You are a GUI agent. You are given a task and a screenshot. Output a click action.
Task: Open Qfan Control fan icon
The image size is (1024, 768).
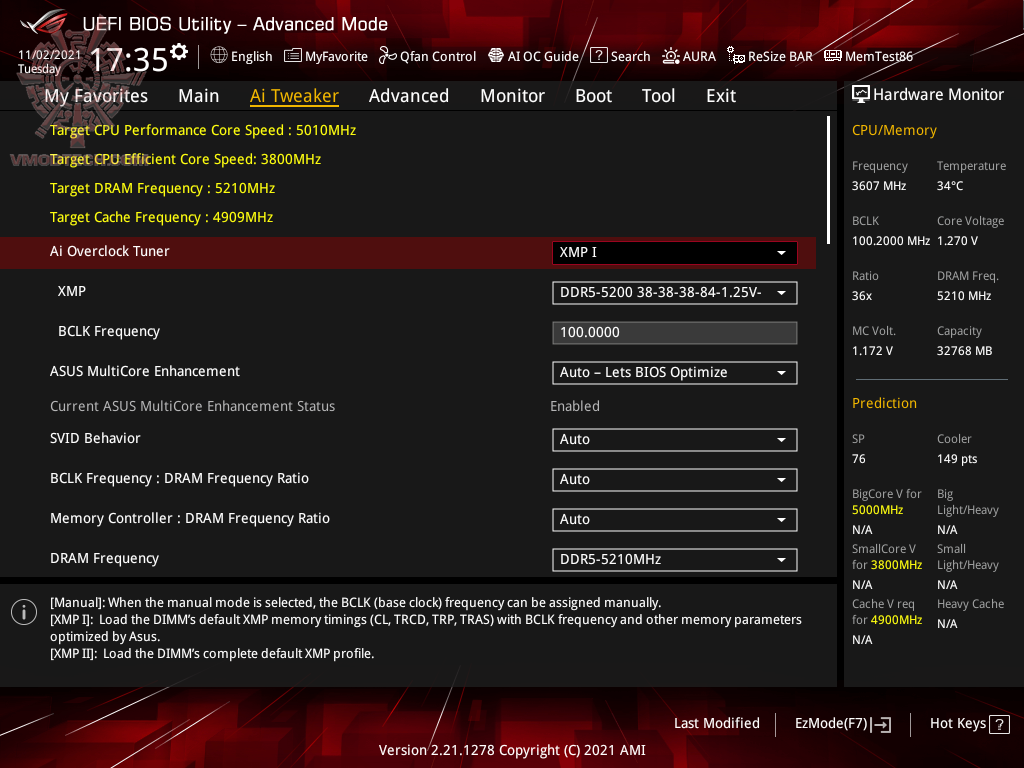click(x=387, y=56)
